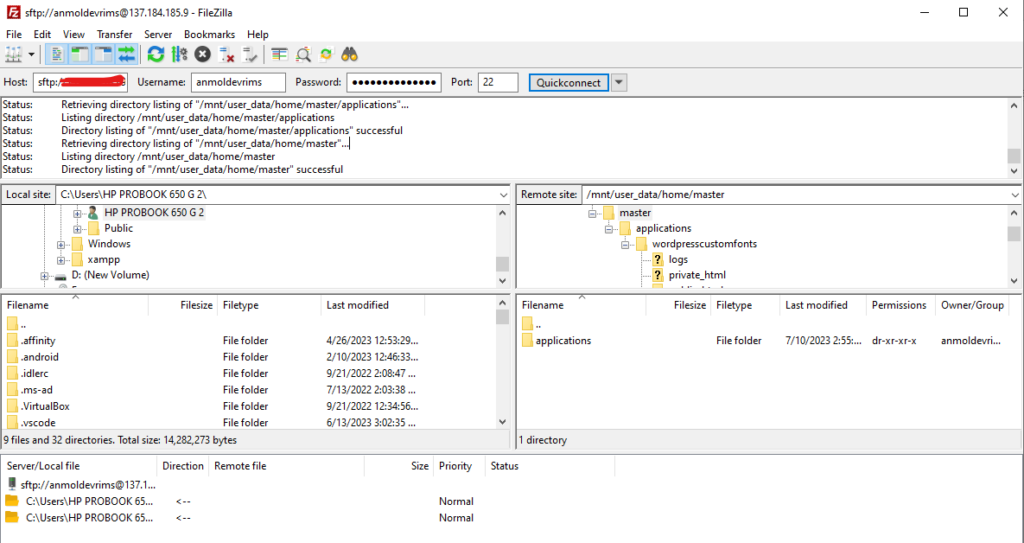The image size is (1024, 543).
Task: Open the Help menu
Action: coord(258,34)
